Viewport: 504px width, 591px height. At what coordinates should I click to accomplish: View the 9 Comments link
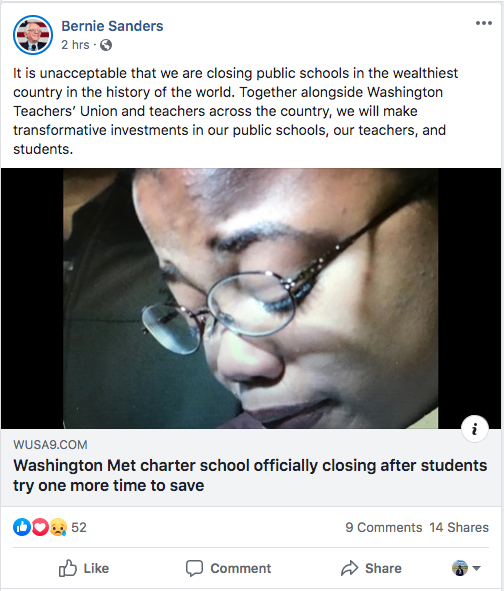(384, 527)
